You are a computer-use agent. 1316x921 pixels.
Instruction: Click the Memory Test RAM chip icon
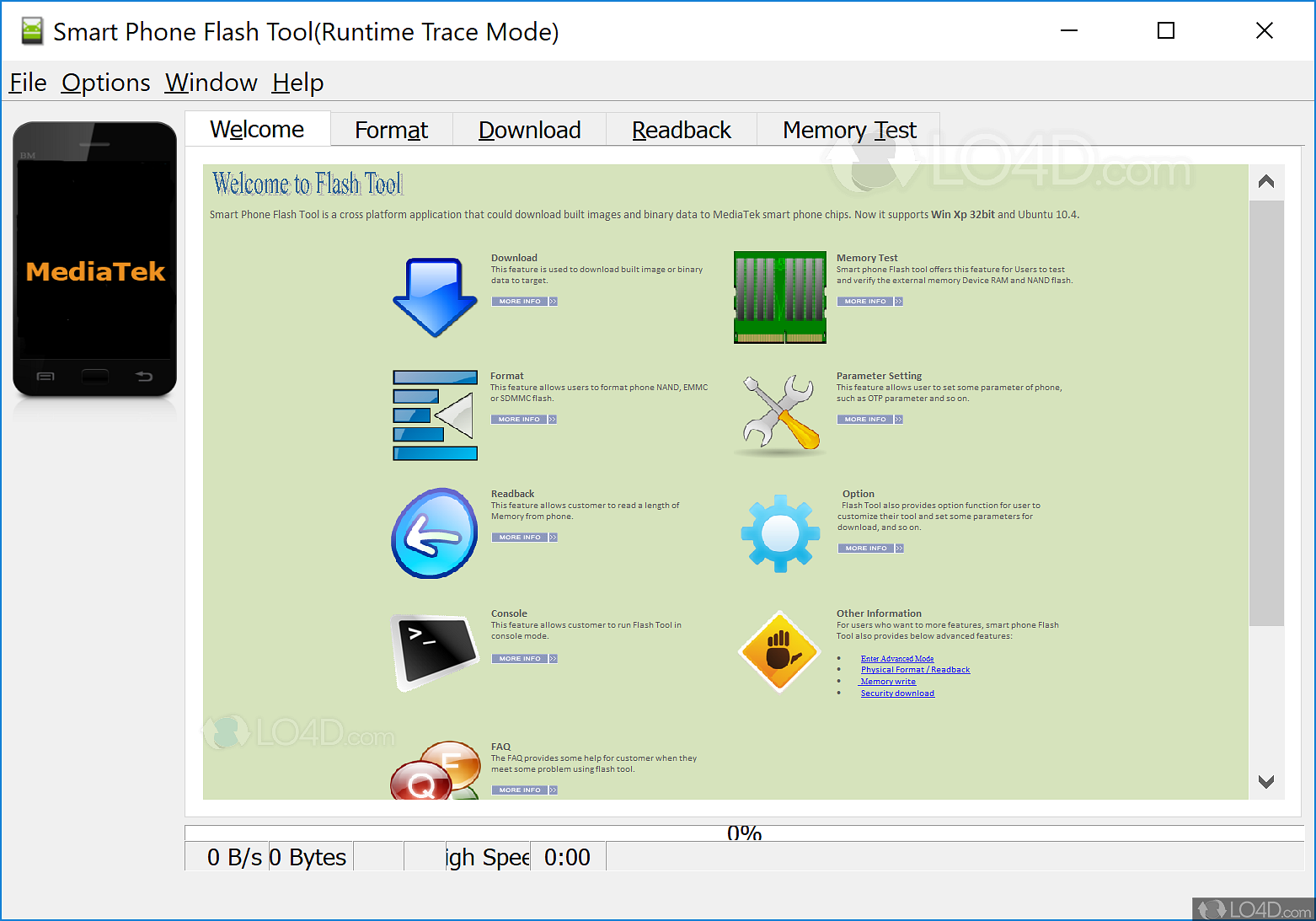(780, 297)
